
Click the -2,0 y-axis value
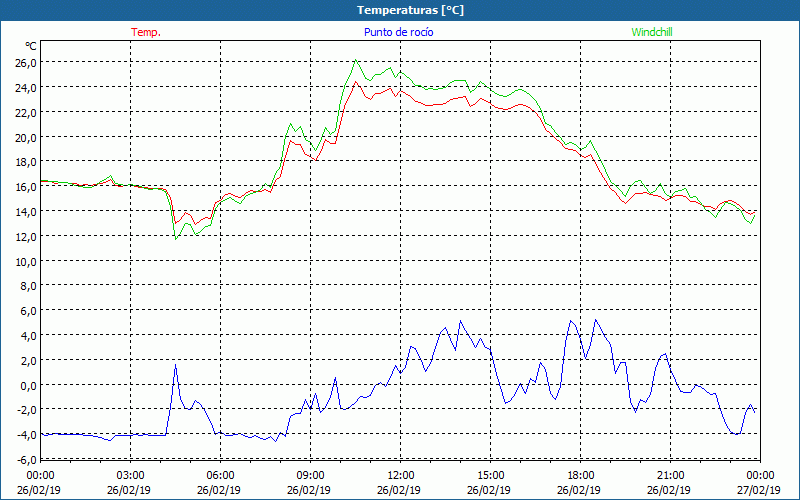point(27,411)
